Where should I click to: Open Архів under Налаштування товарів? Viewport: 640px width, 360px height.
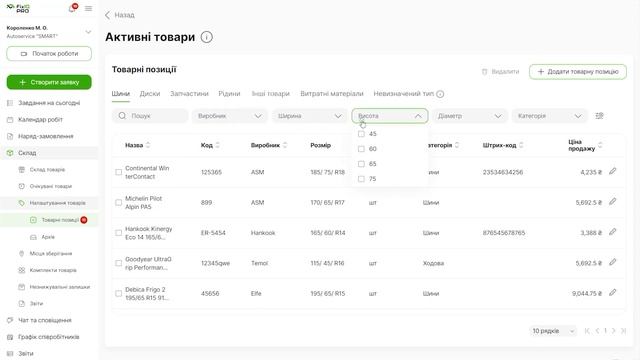pos(48,237)
